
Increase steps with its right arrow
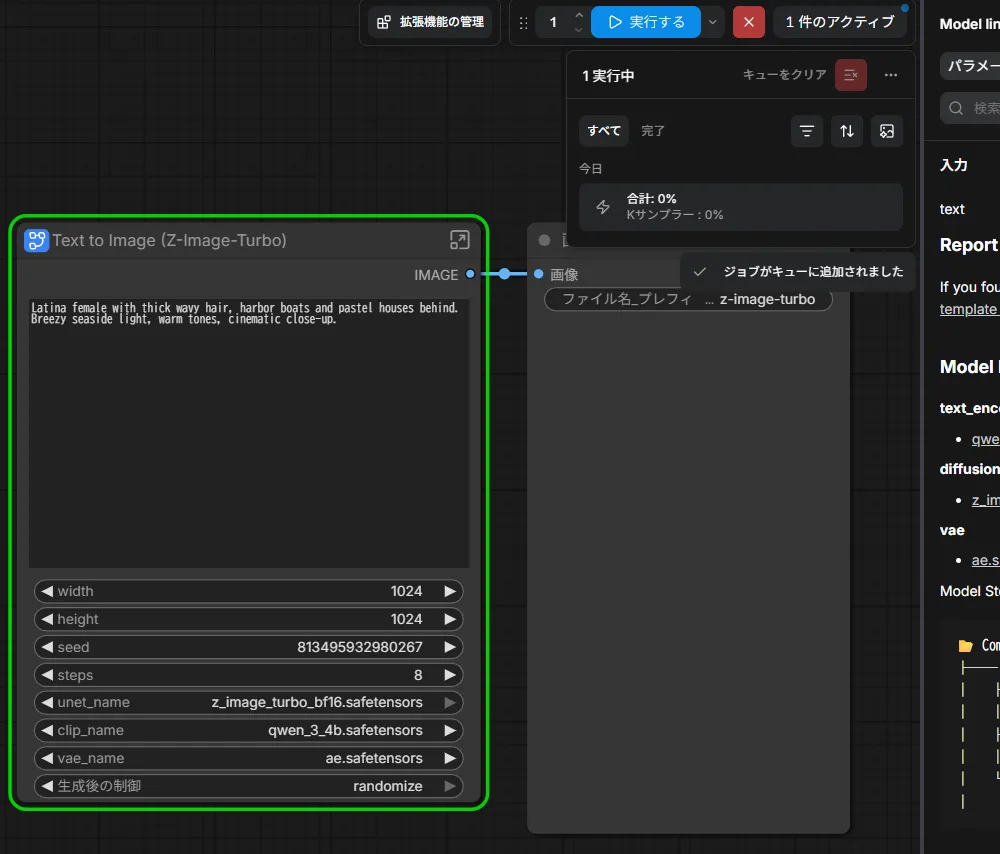450,675
